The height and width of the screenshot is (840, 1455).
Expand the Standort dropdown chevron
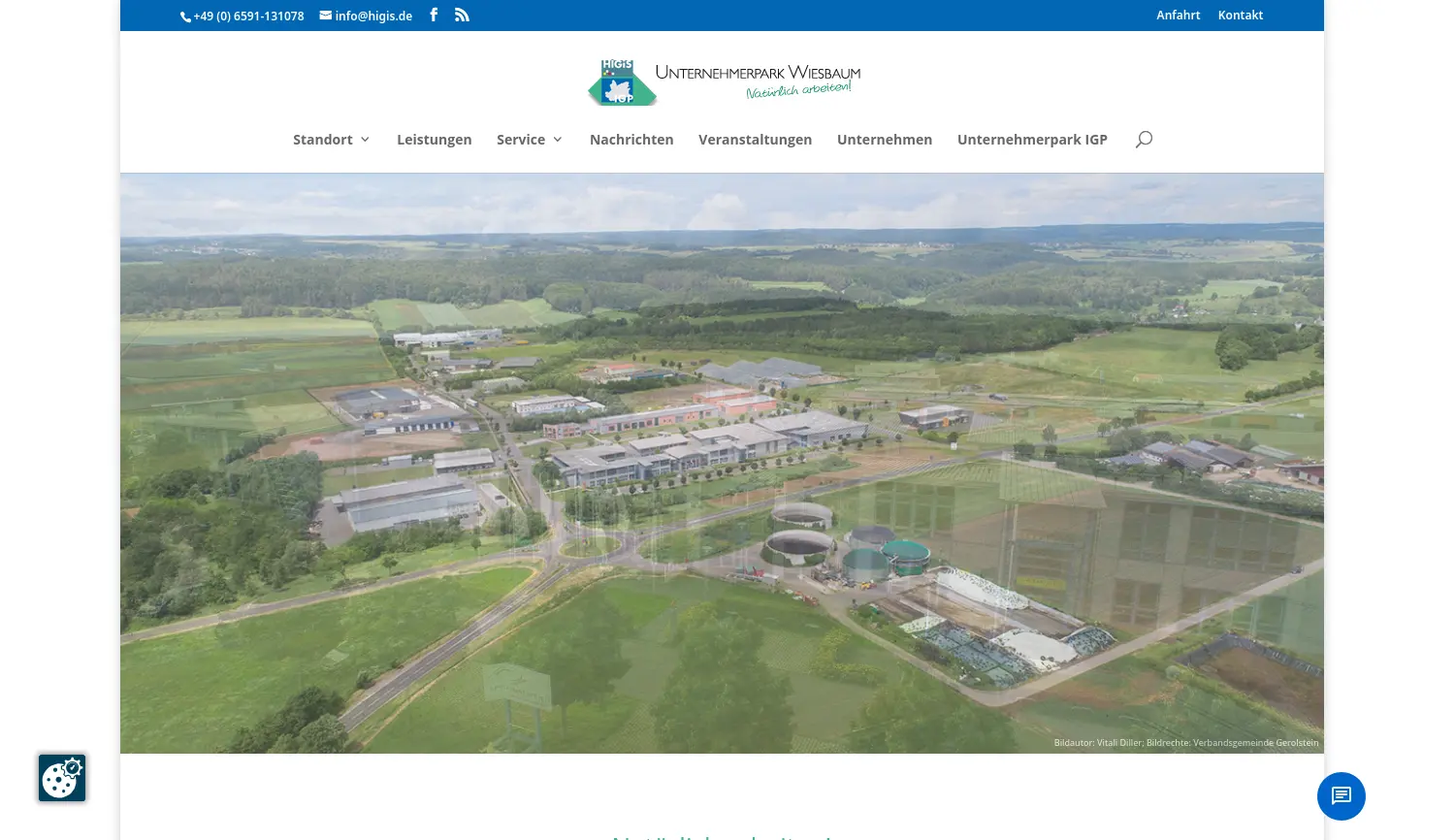click(x=366, y=140)
